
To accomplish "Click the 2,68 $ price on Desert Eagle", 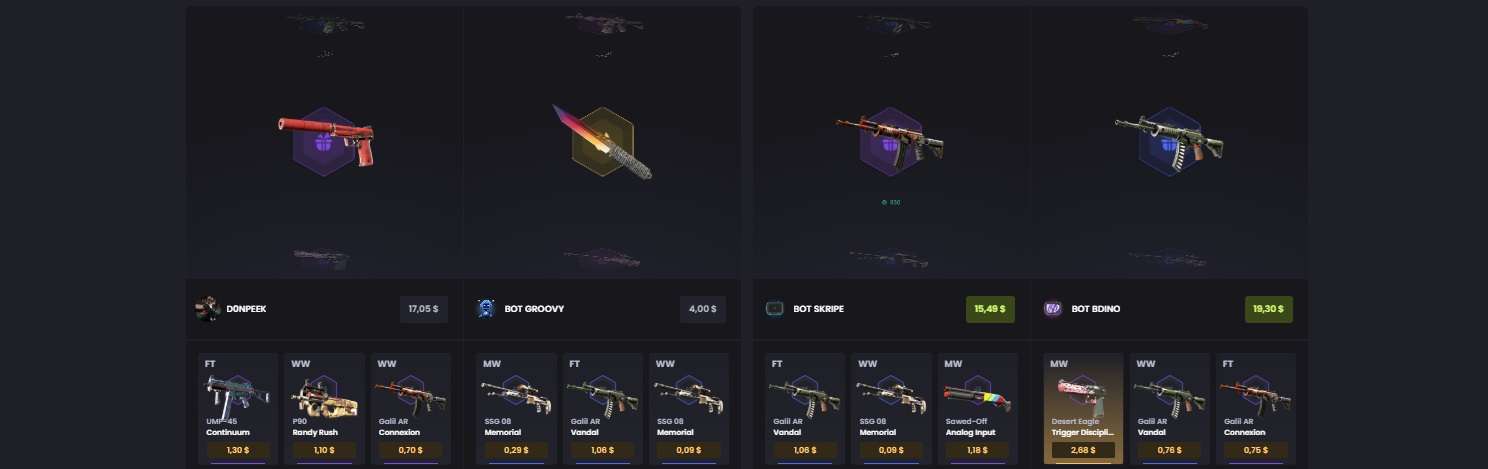I will [1083, 450].
